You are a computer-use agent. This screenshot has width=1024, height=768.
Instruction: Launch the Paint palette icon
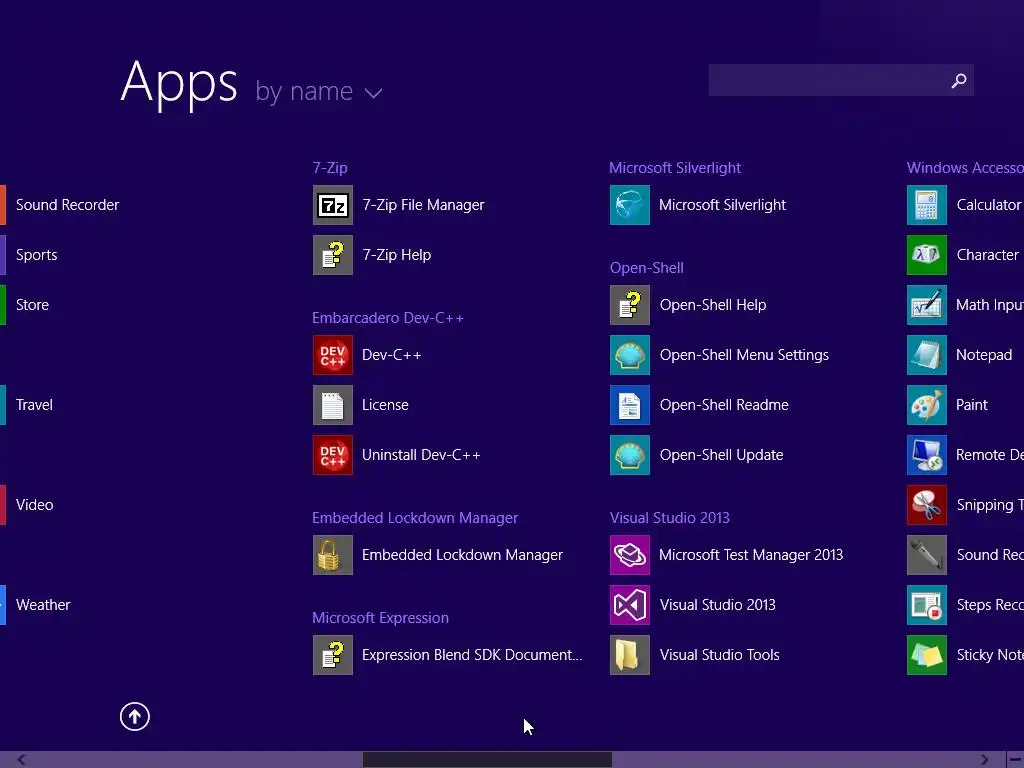point(927,405)
